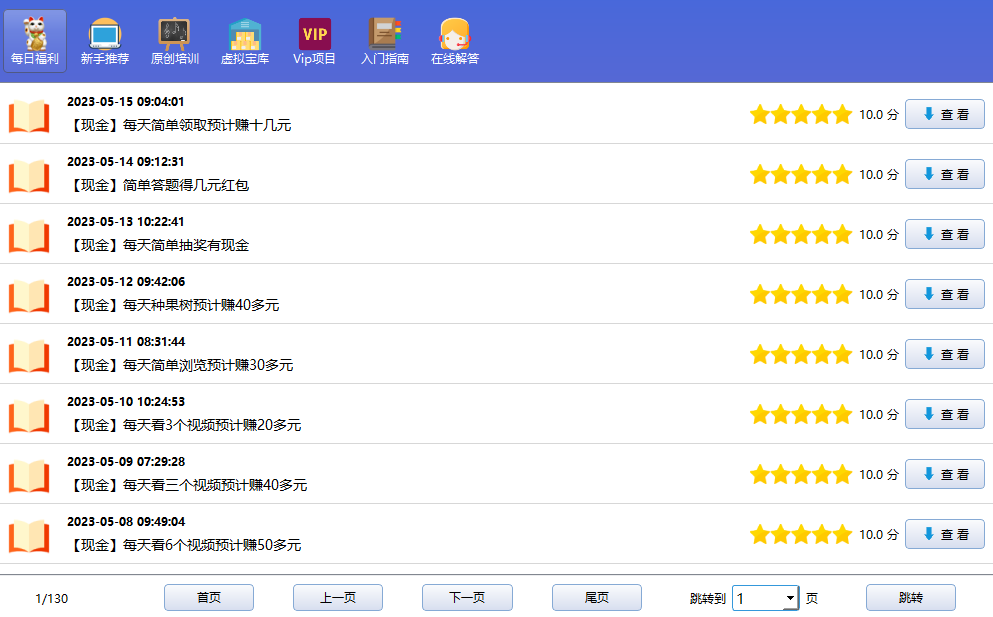Select title 【现金】每天看三个视频预计赚40多元
Image resolution: width=993 pixels, height=617 pixels.
(187, 485)
